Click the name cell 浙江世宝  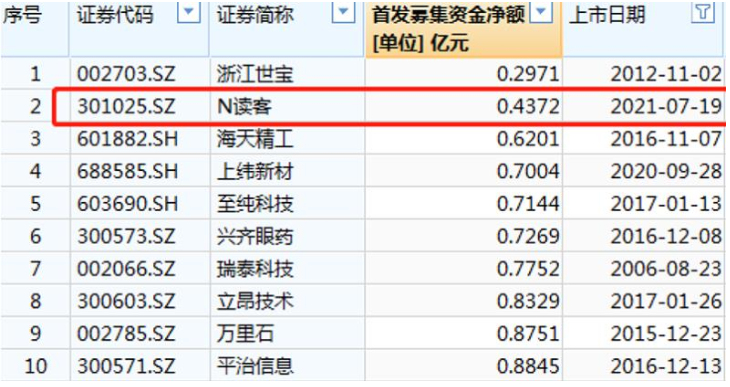tap(255, 74)
